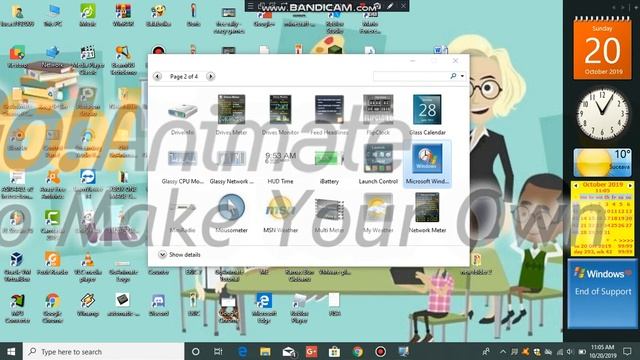The width and height of the screenshot is (640, 360).
Task: Select the Launch Control gadget
Action: (378, 164)
